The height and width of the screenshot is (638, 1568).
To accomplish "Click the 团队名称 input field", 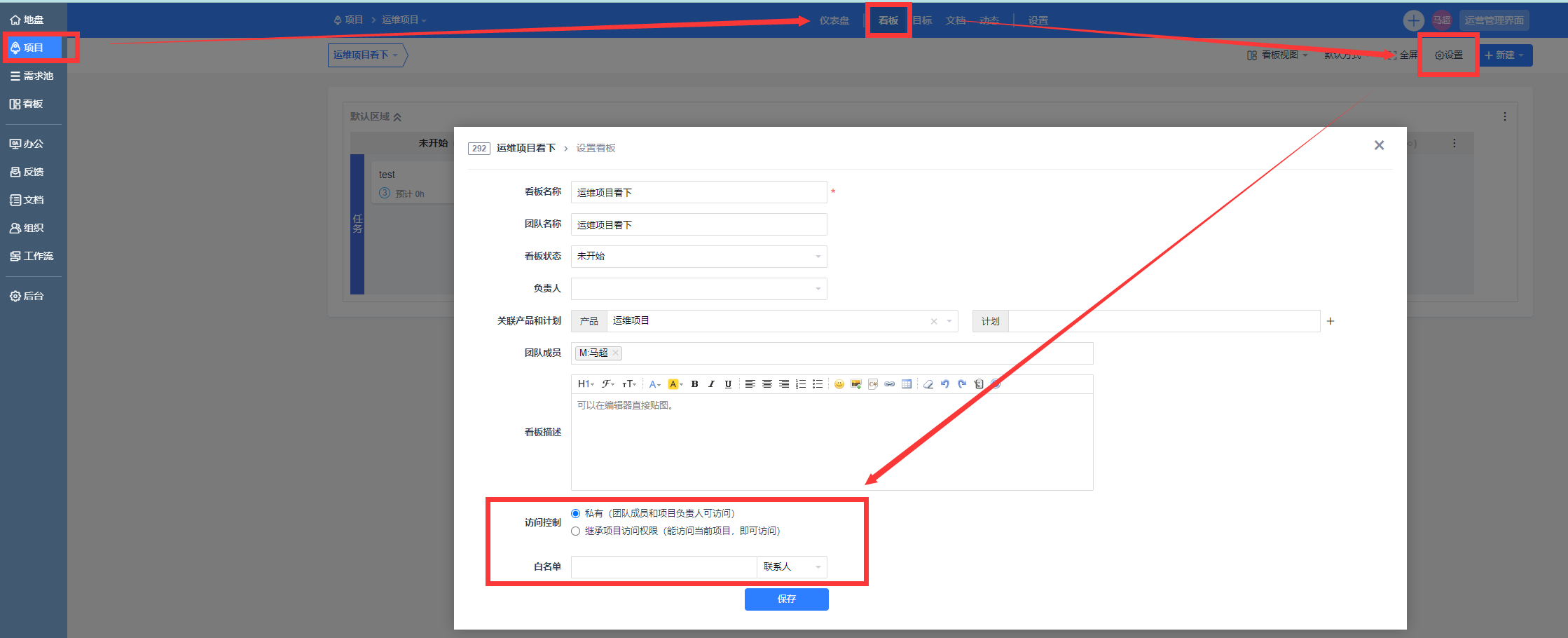I will [x=699, y=224].
